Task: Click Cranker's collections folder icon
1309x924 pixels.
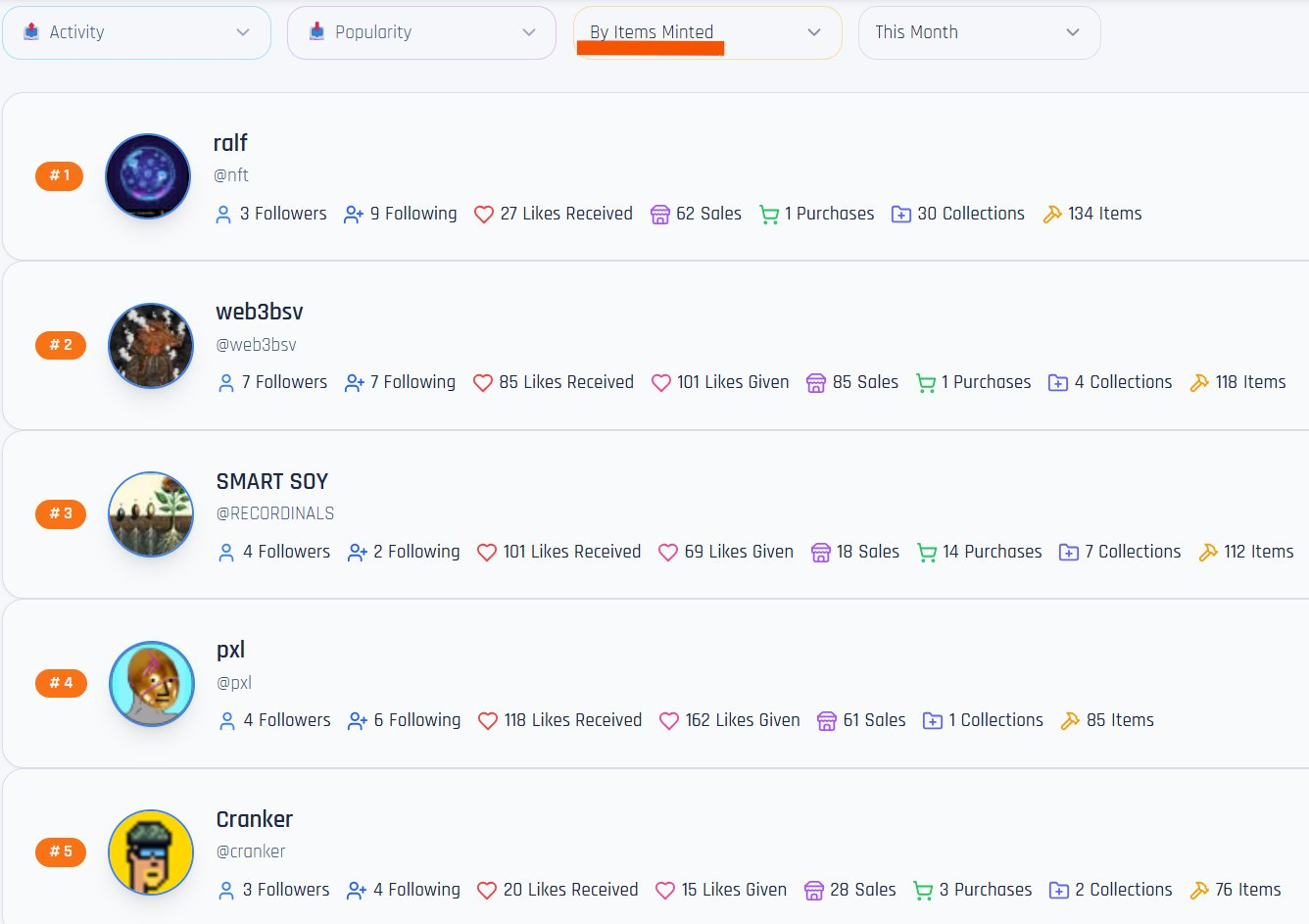Action: 1059,891
